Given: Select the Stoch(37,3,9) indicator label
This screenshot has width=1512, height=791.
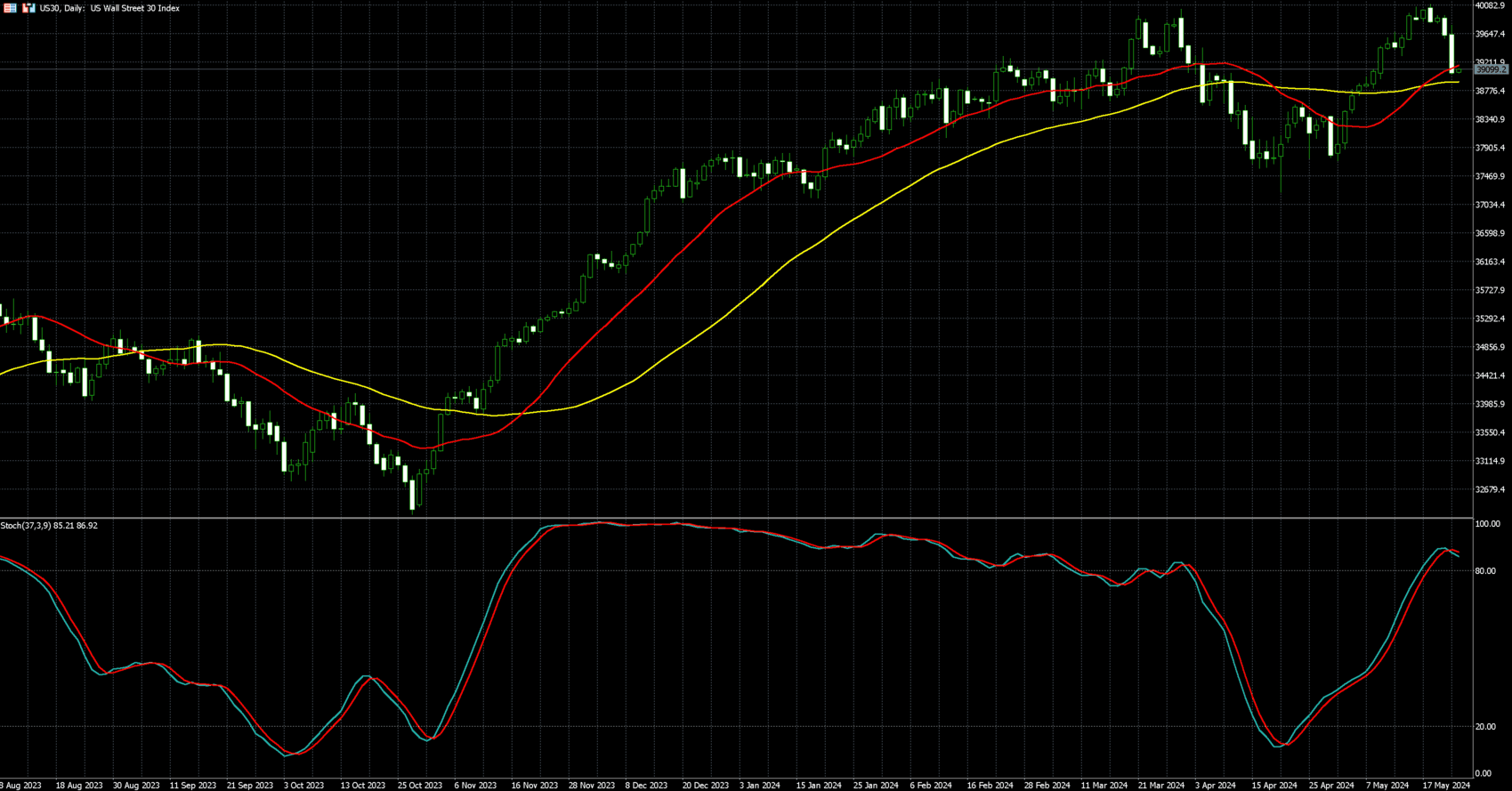Looking at the screenshot, I should (49, 526).
